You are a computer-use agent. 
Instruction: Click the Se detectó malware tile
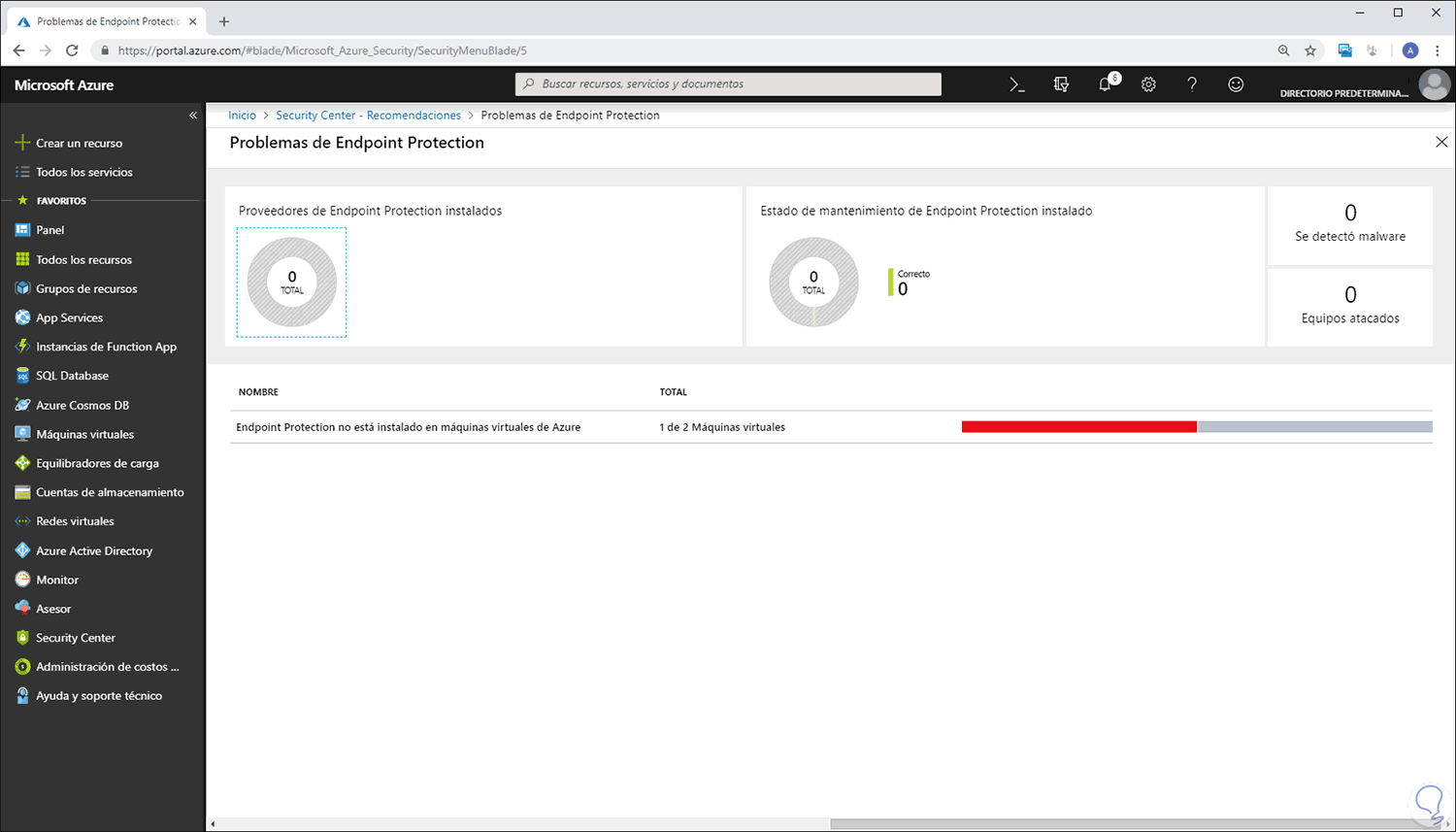click(x=1350, y=225)
